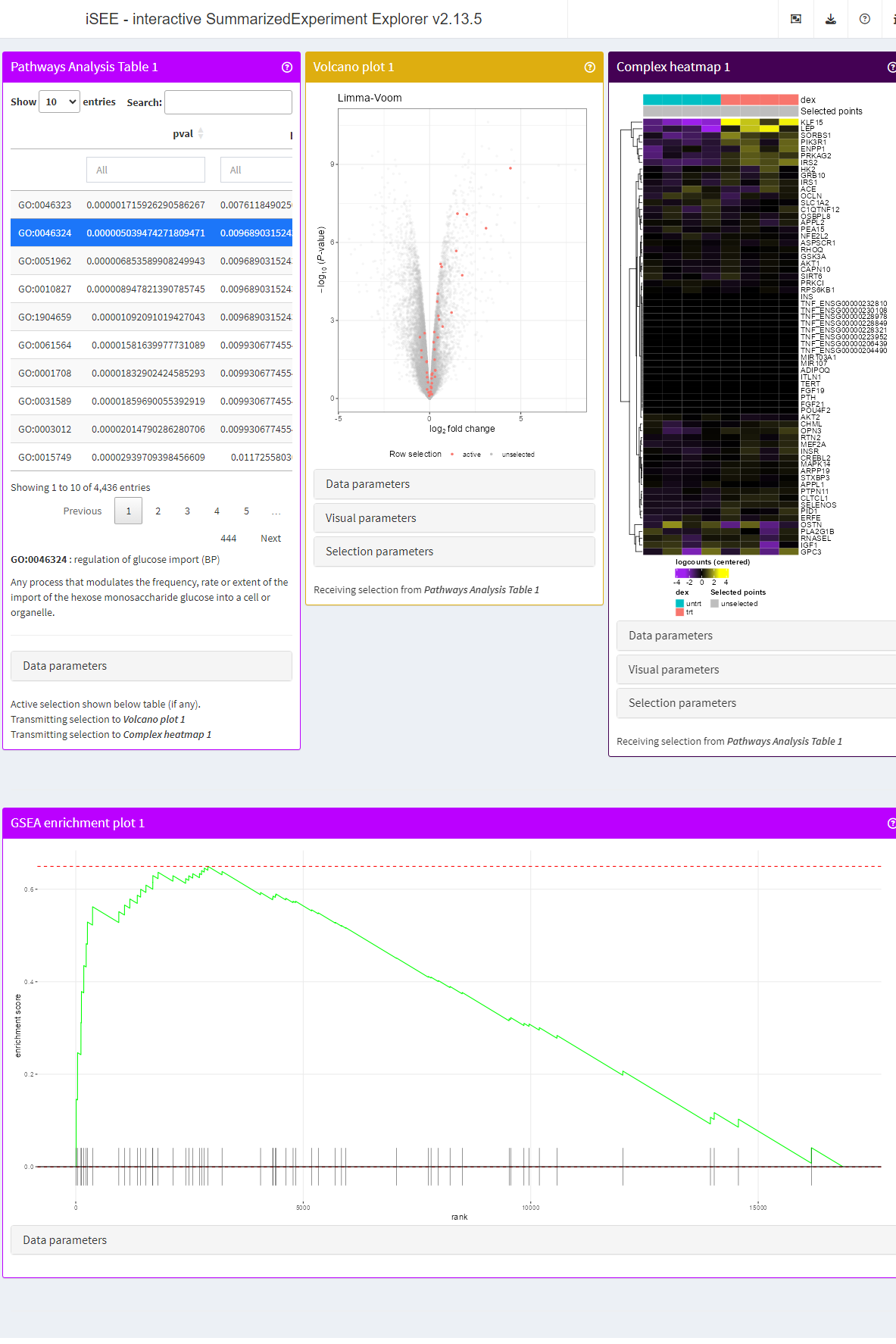Go to page 3 of the table

[187, 511]
